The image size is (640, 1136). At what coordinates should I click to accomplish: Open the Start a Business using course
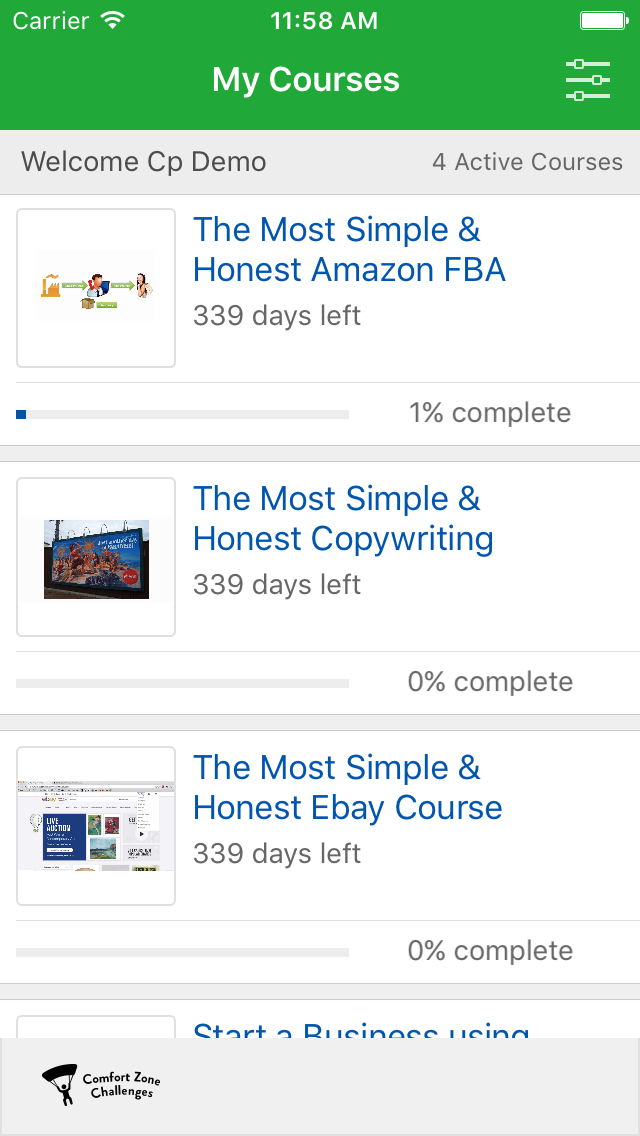tap(361, 1029)
